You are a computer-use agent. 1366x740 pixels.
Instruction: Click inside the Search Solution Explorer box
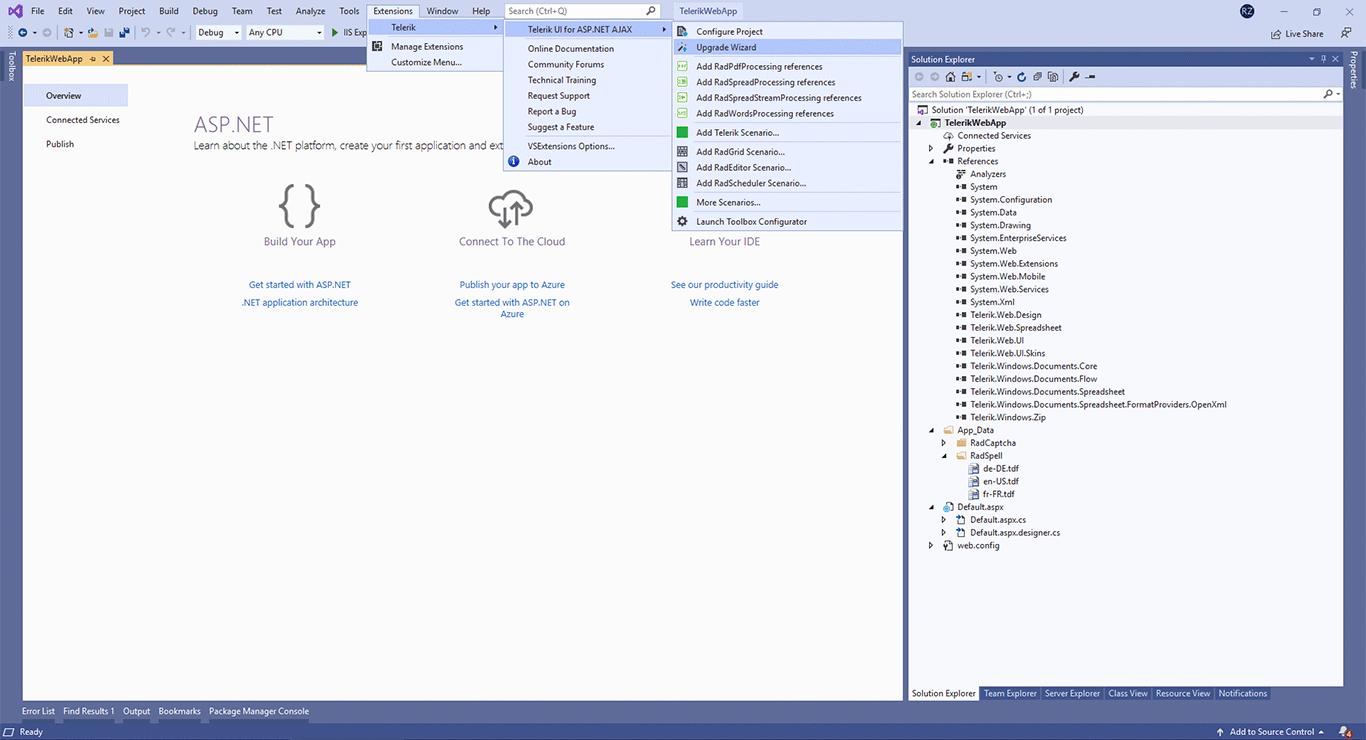[x=1100, y=93]
